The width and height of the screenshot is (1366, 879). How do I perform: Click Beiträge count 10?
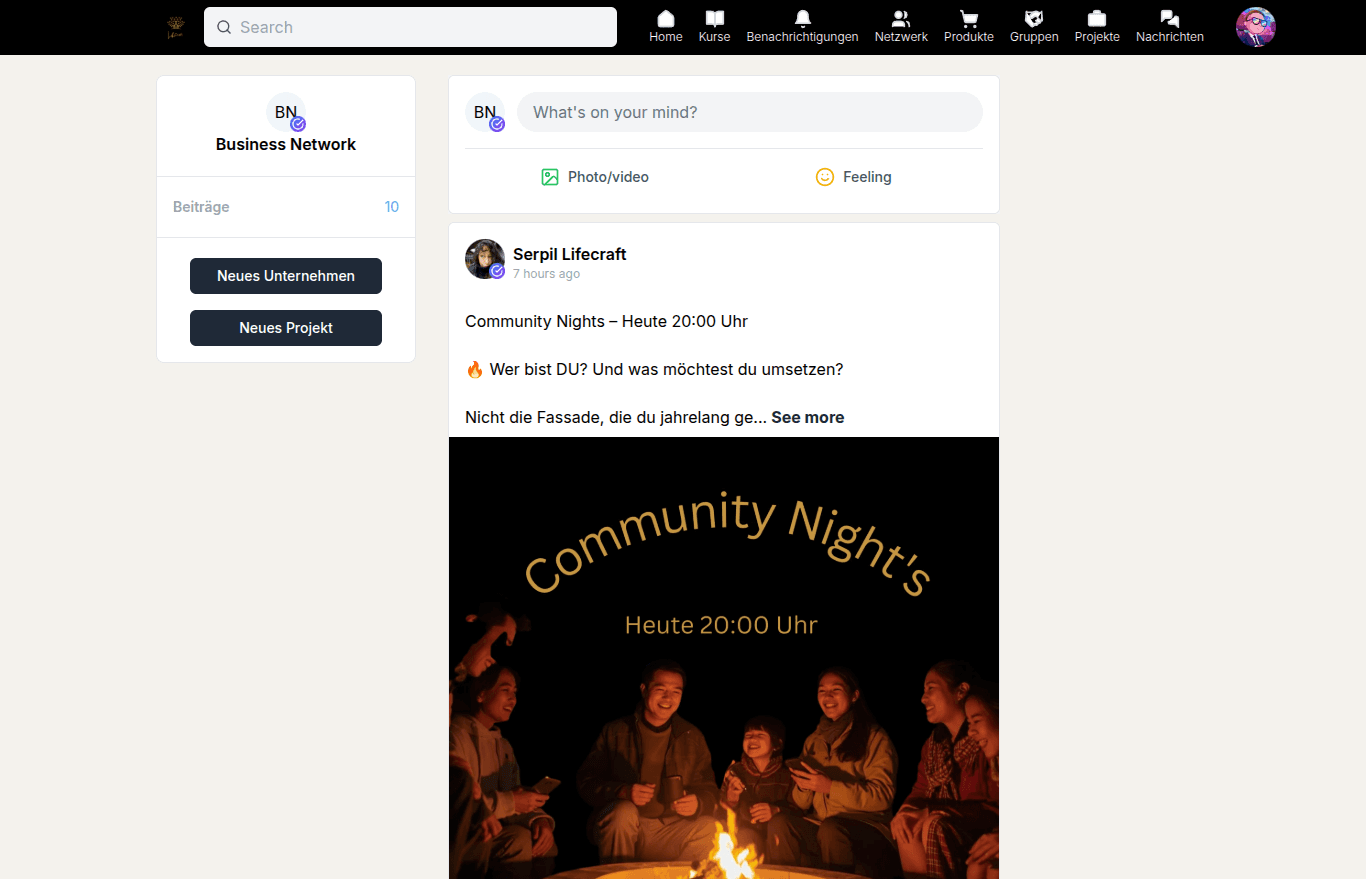coord(391,207)
